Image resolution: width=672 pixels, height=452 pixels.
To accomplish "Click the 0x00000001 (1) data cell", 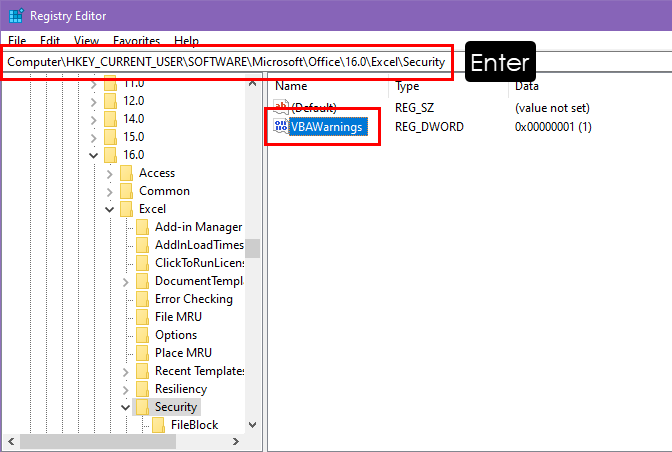I will [553, 127].
